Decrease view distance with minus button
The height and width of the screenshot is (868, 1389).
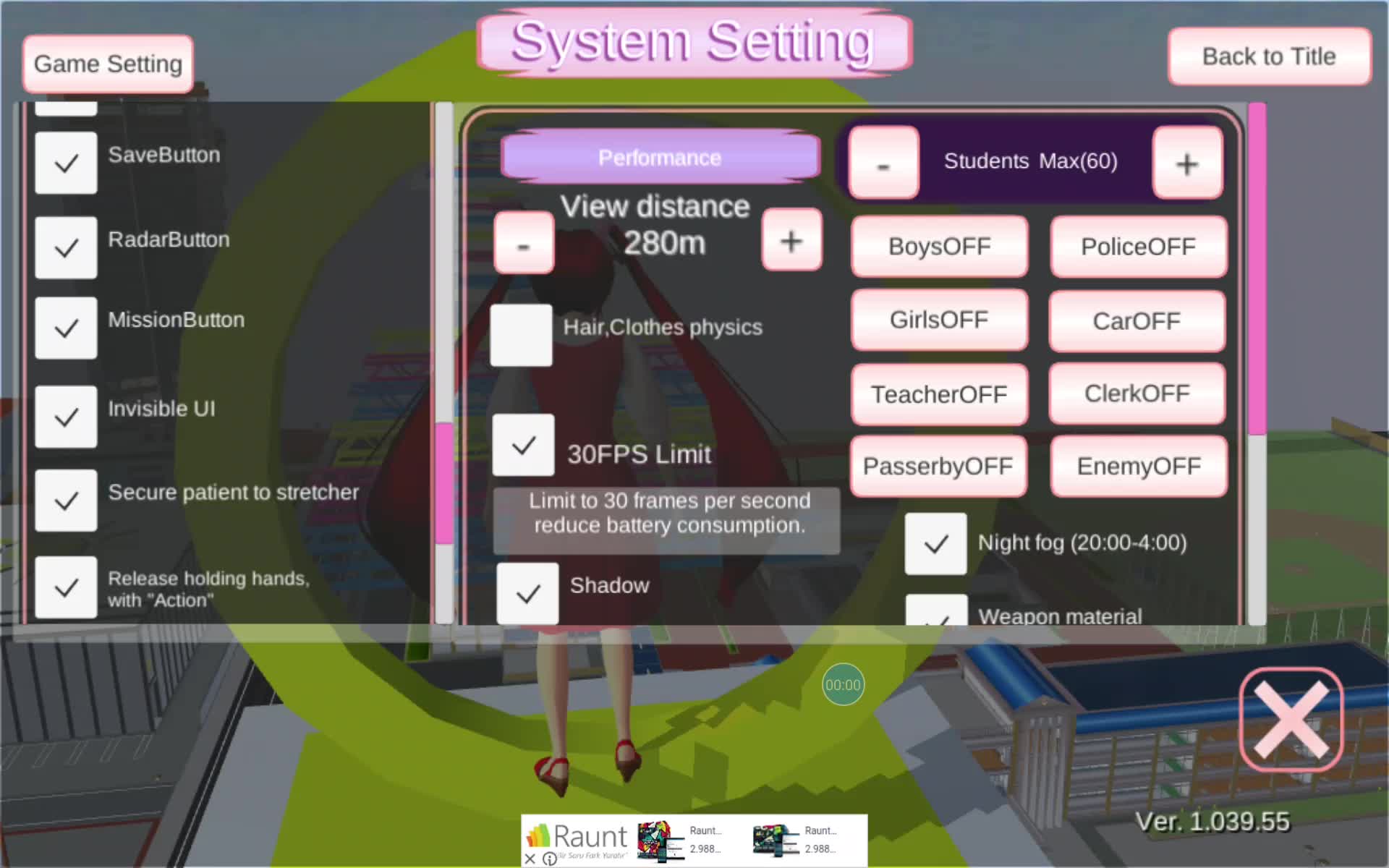pyautogui.click(x=524, y=242)
